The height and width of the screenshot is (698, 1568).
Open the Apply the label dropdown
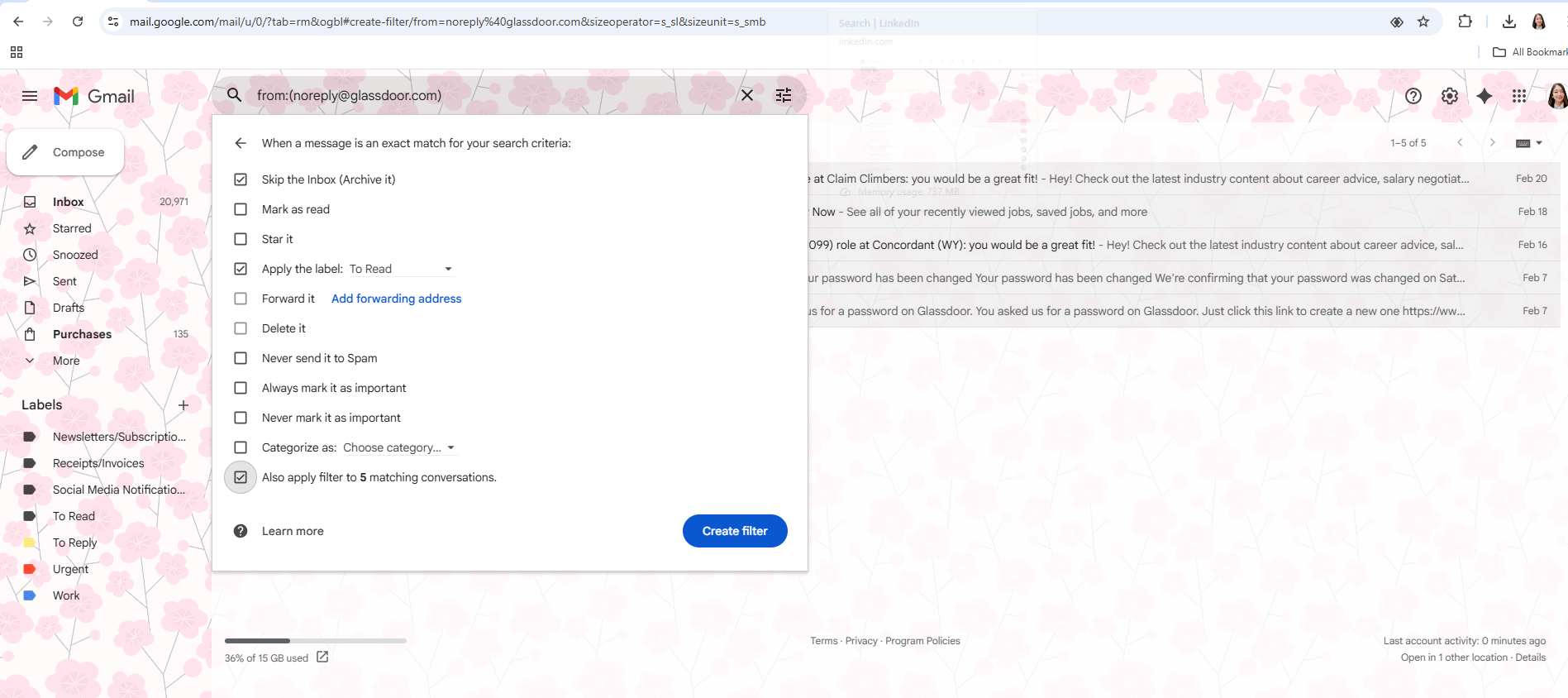click(401, 269)
